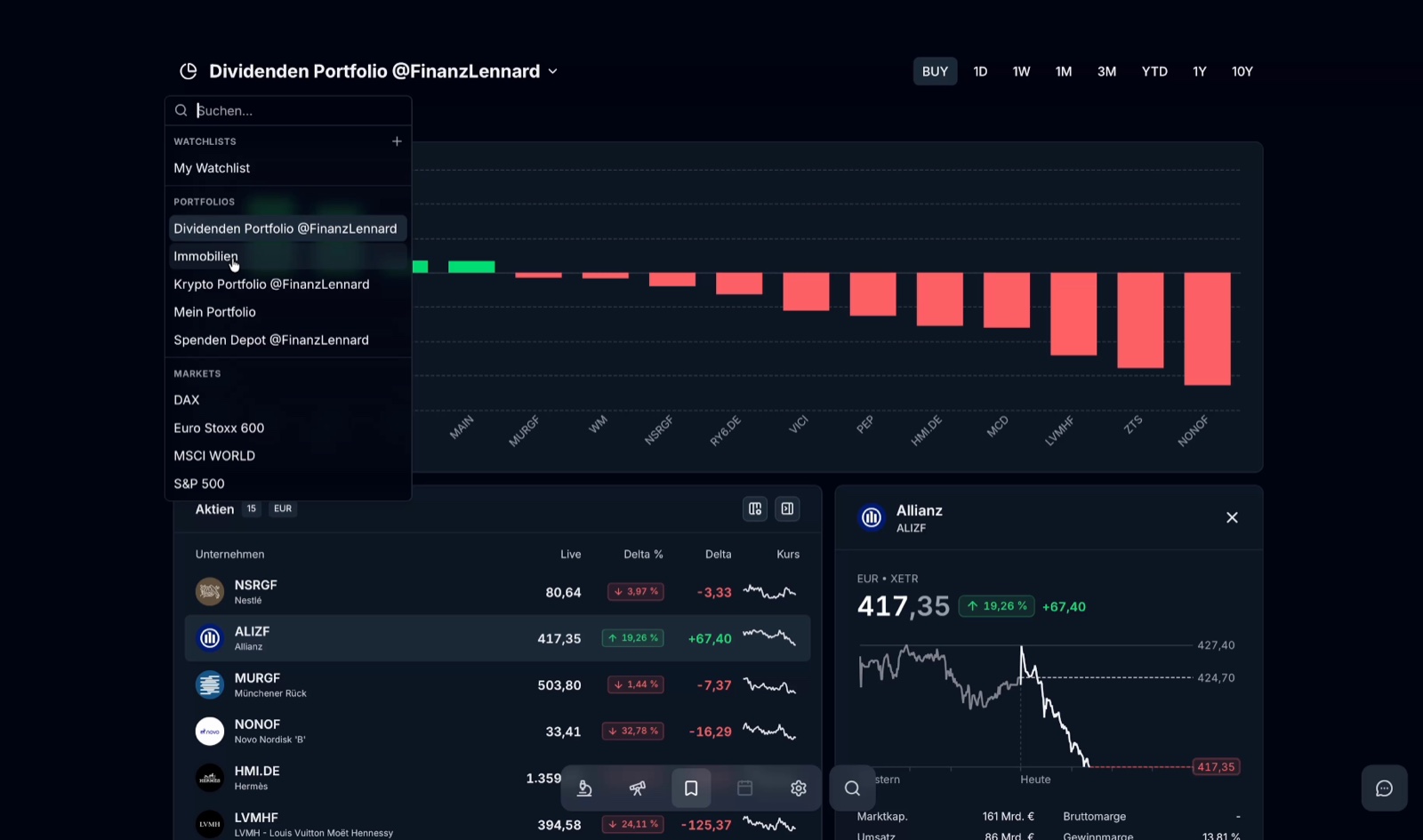The height and width of the screenshot is (840, 1423).
Task: Select 1W time range
Action: point(1021,71)
